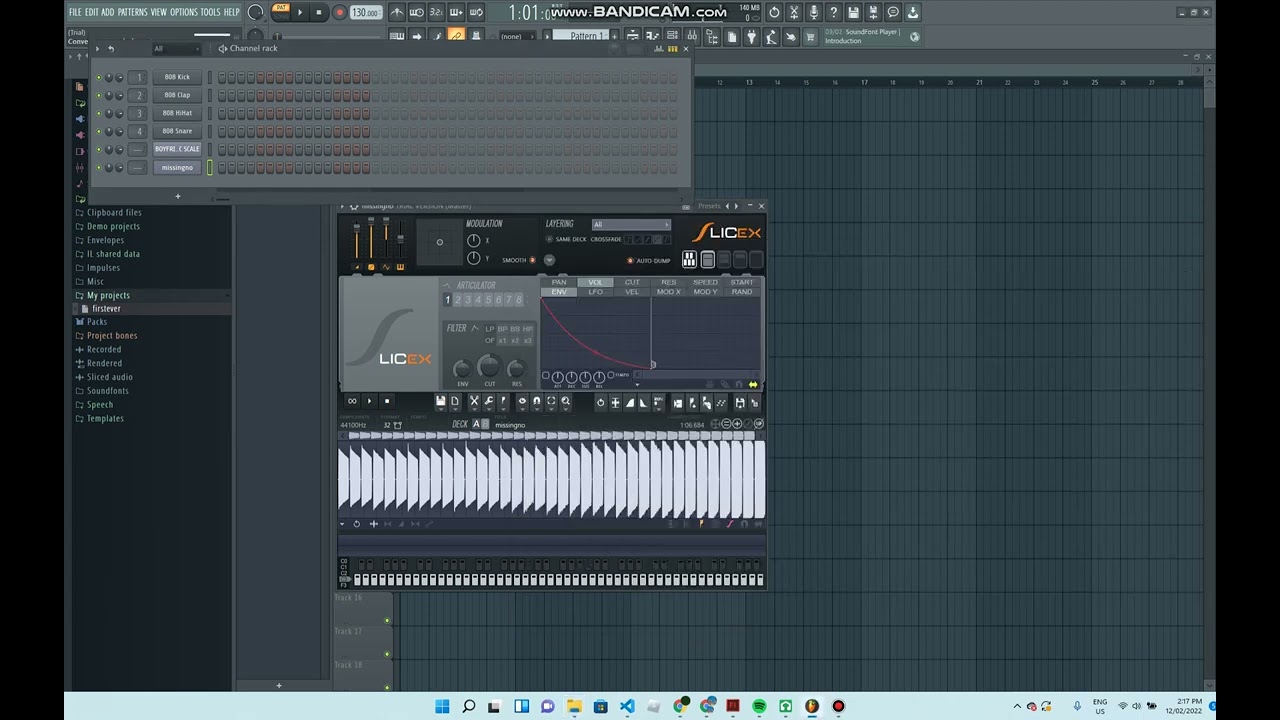Start playback with the main Play button
The image size is (1280, 720).
[x=299, y=12]
